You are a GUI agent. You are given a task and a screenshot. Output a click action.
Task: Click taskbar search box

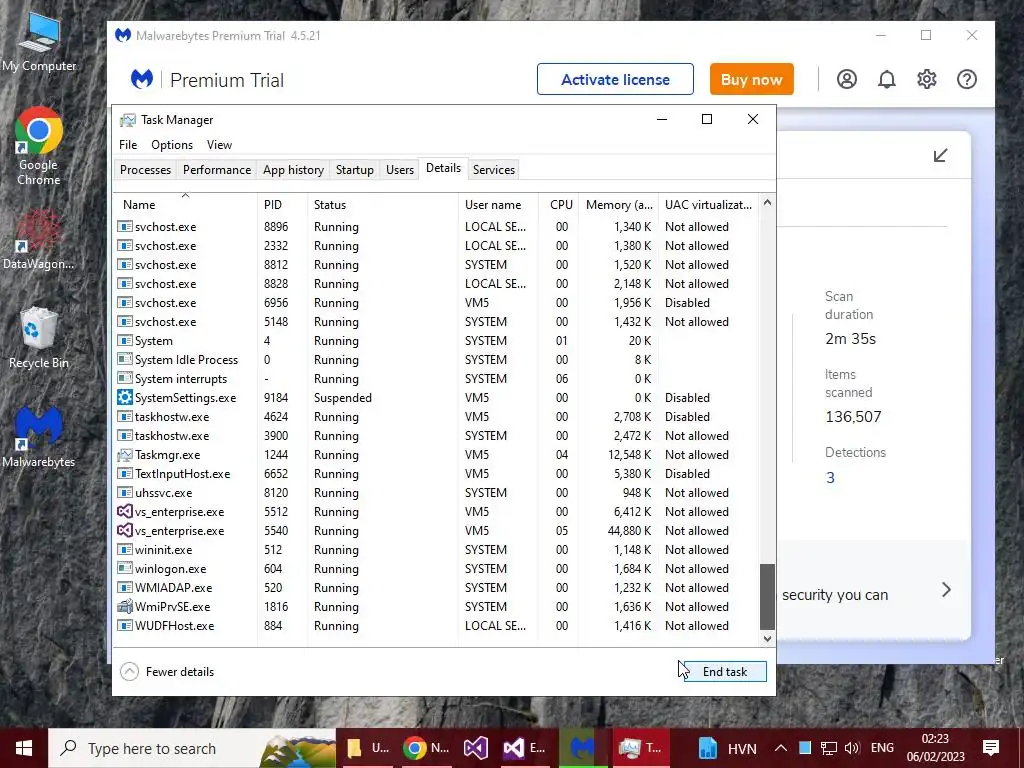191,748
